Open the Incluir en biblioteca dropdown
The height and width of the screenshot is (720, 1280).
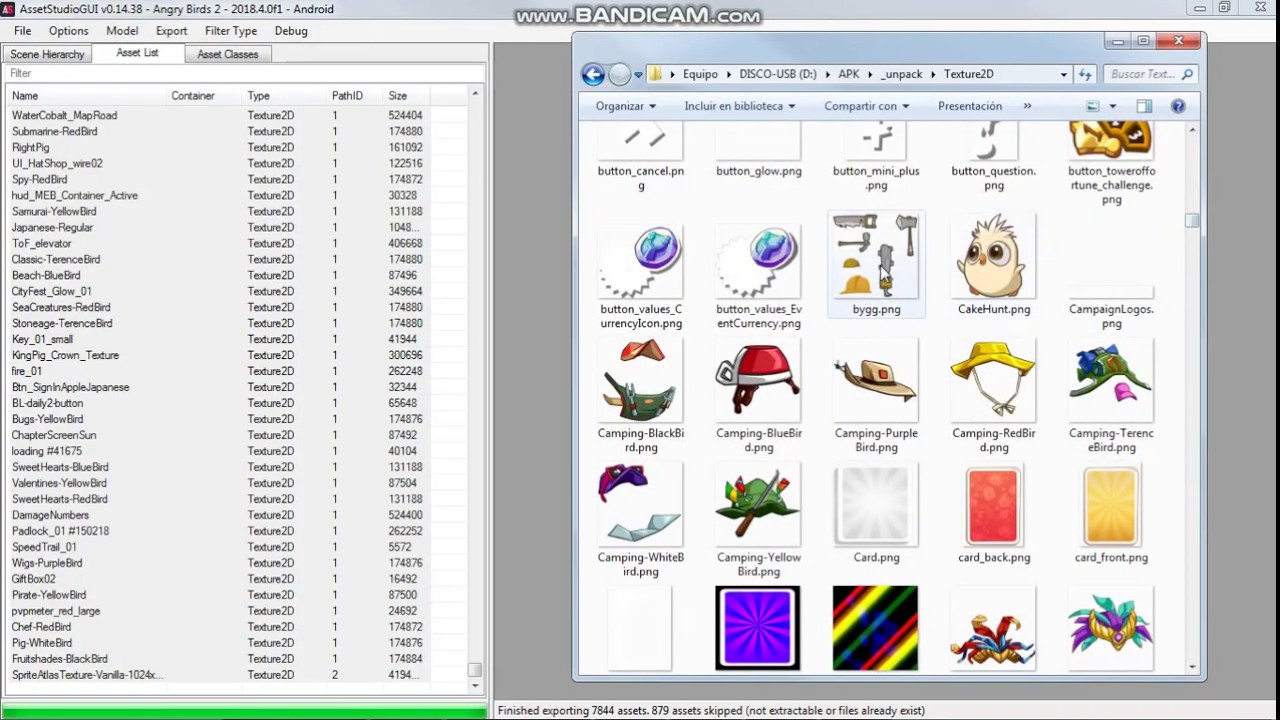tap(739, 106)
